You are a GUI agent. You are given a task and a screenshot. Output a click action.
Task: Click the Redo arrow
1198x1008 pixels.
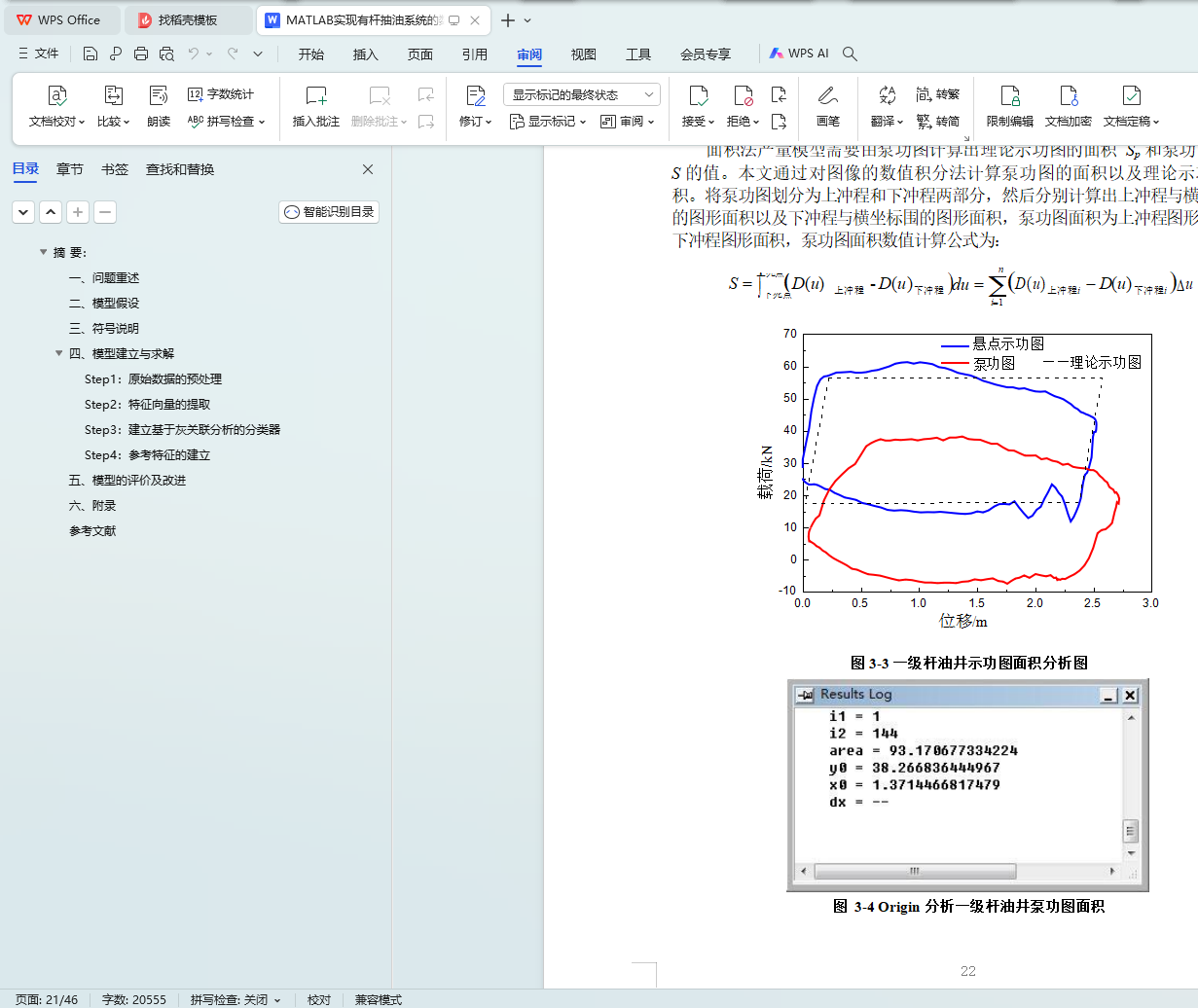233,54
